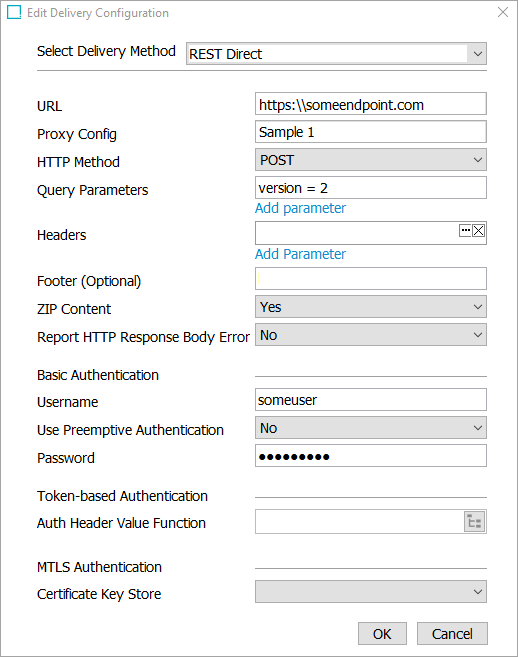Clear Headers field with the X icon

tap(479, 230)
